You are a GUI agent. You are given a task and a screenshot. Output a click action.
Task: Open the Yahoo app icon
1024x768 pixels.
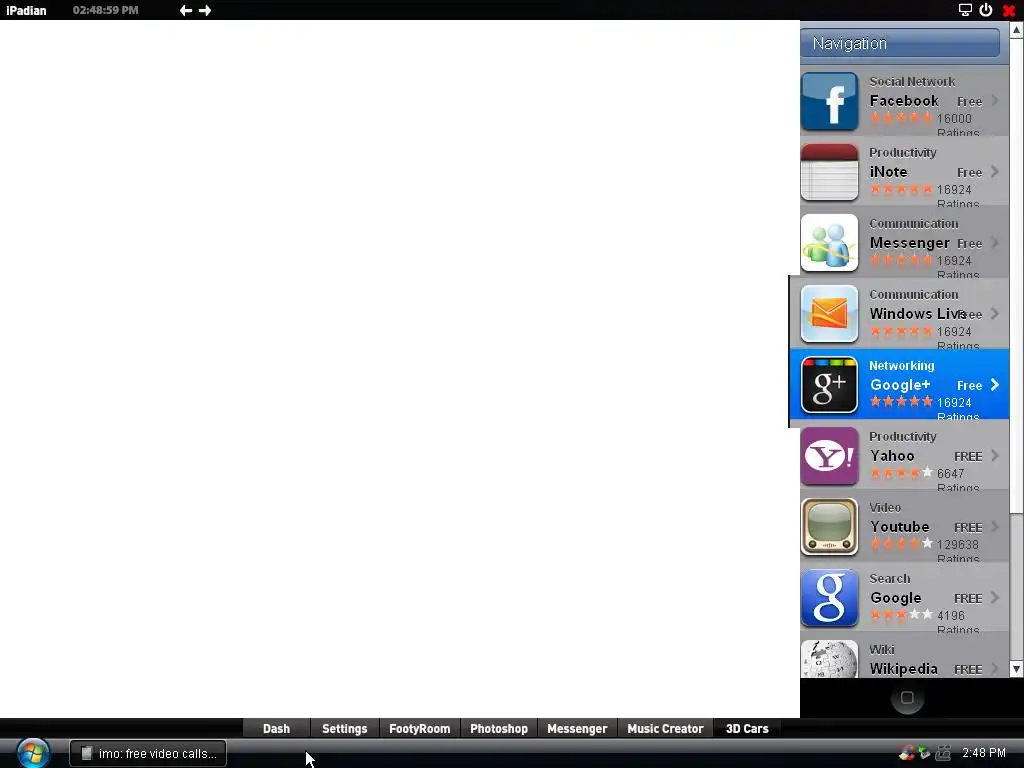tap(829, 456)
